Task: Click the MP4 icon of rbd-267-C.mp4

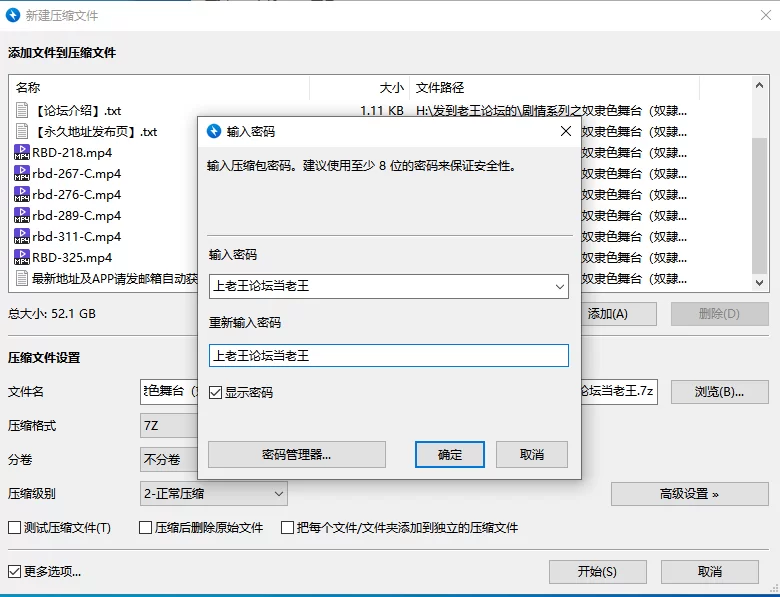Action: click(x=22, y=173)
